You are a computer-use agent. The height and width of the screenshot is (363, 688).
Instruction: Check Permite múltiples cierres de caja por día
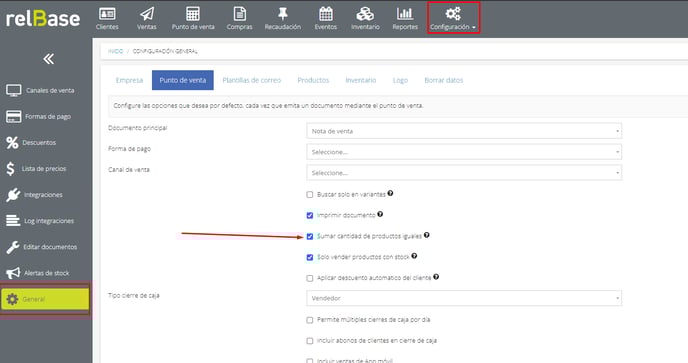(310, 320)
